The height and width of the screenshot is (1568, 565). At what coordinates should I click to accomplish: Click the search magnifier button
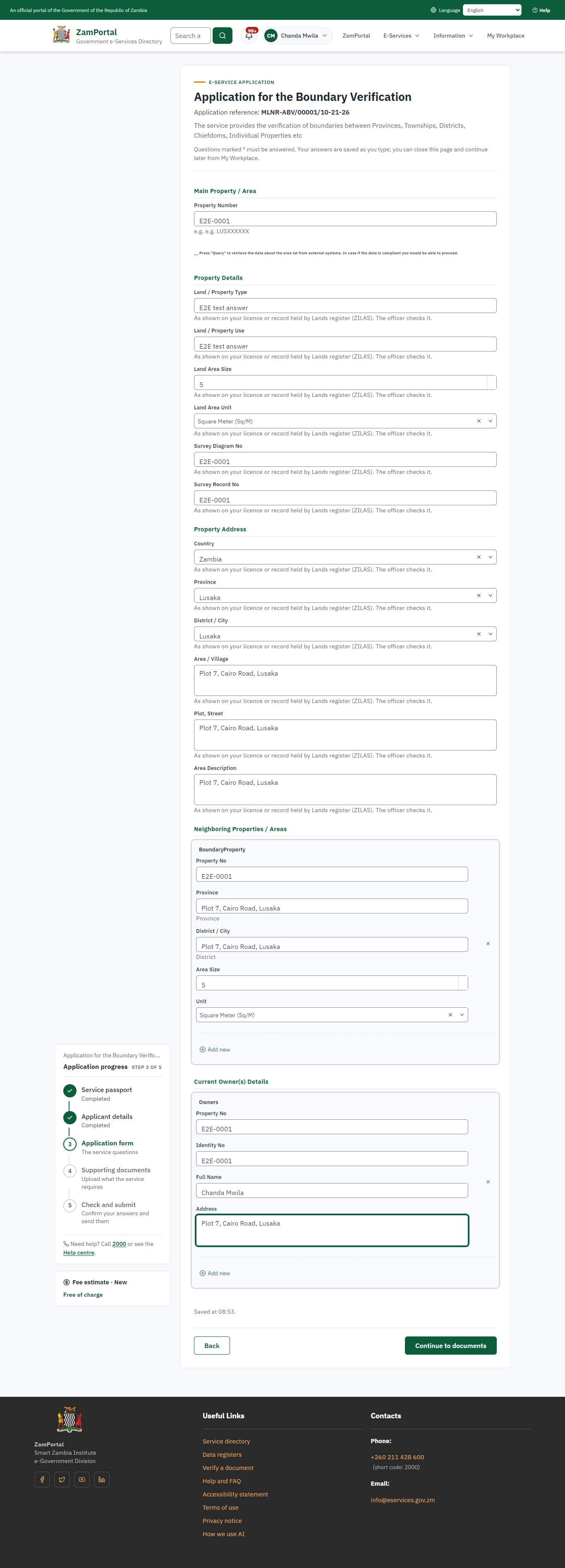222,35
